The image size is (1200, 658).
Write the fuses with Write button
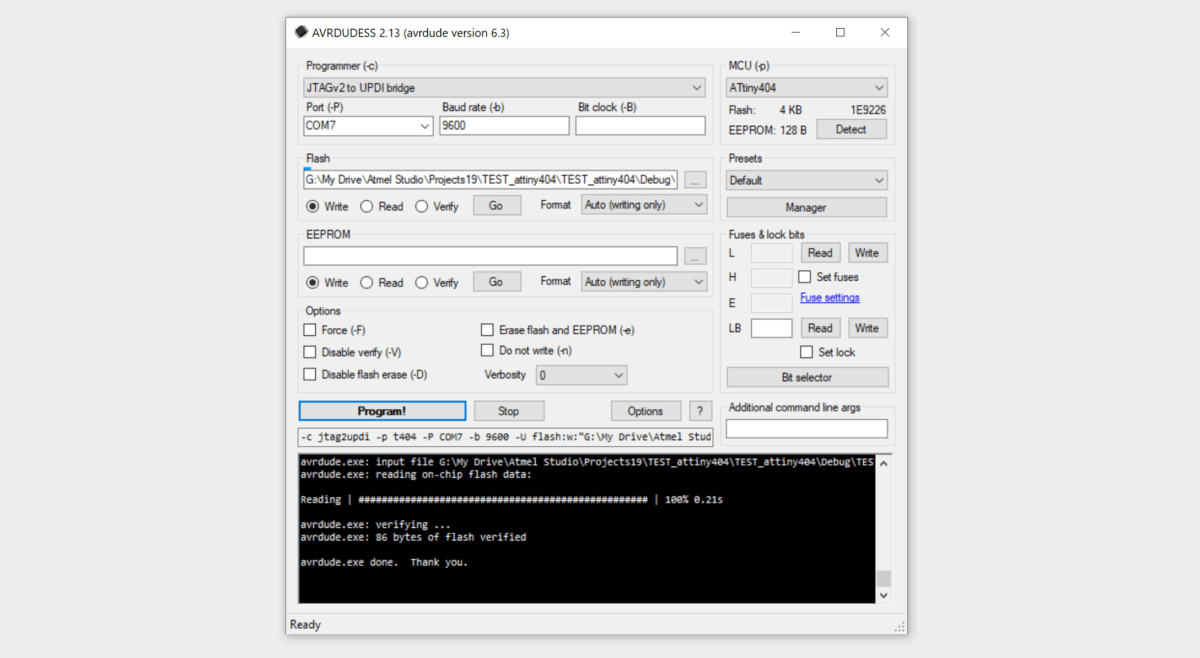point(867,253)
